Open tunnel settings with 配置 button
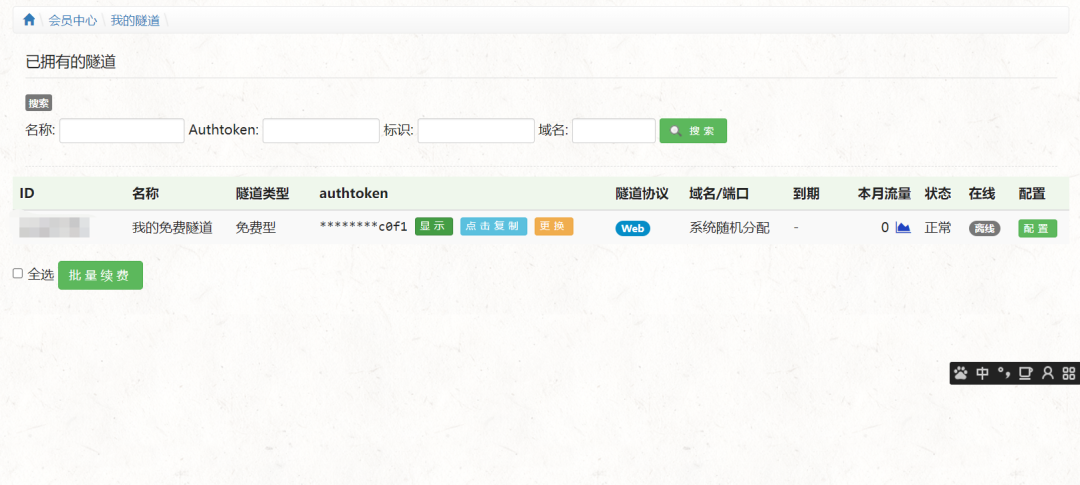 (1037, 229)
